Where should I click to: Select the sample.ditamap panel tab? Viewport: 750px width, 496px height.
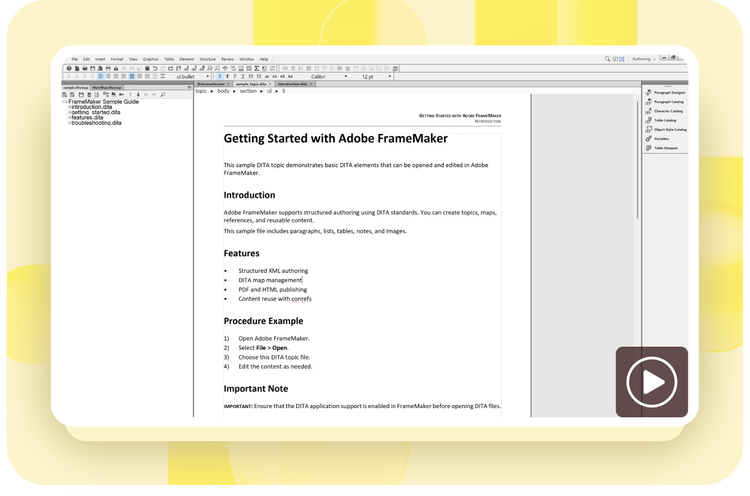[76, 88]
